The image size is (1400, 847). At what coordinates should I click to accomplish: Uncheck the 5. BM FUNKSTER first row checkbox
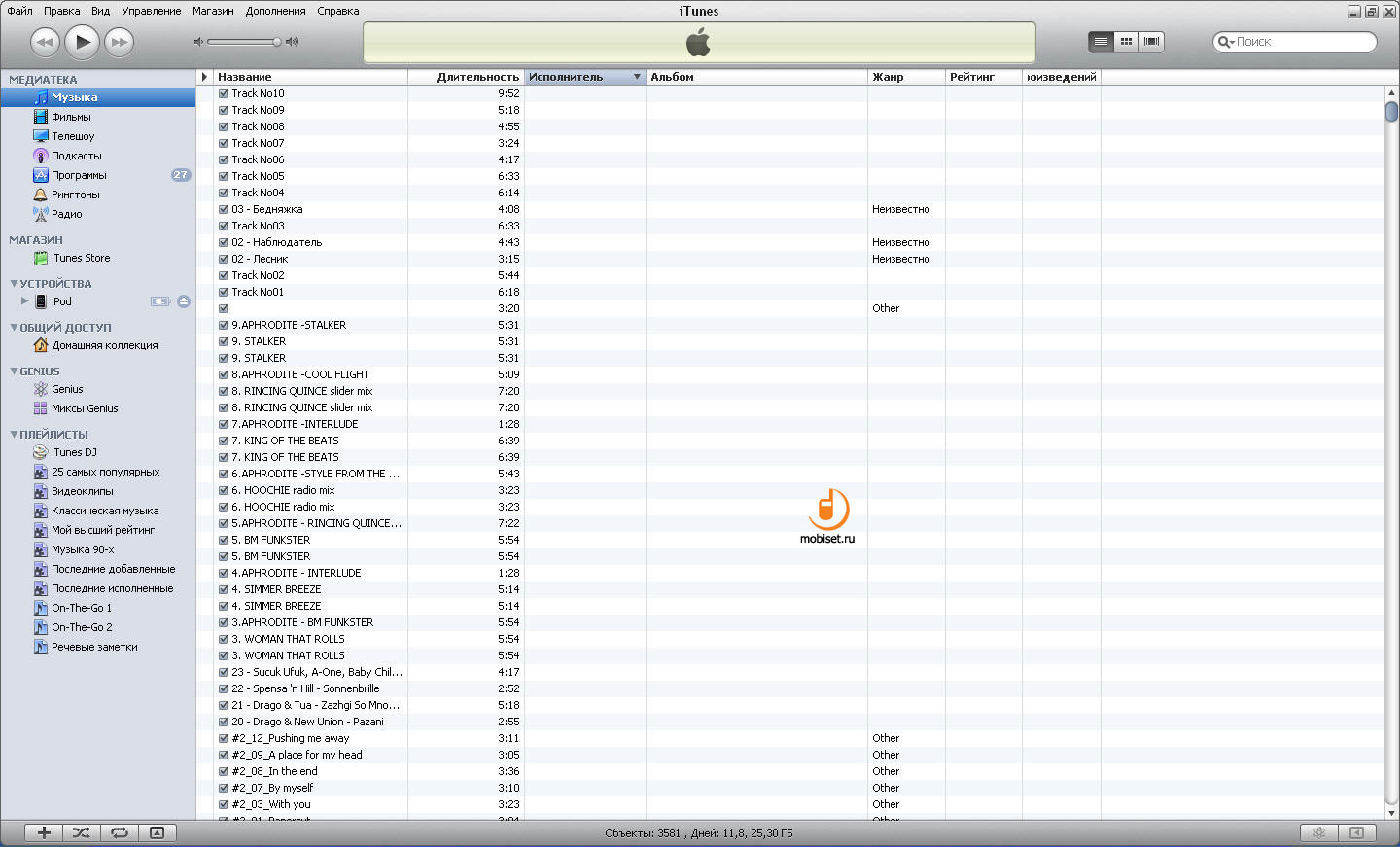(224, 541)
